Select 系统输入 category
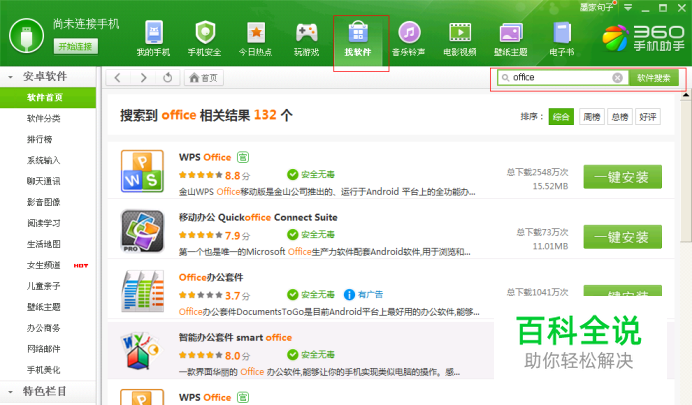Viewport: 692px width, 405px height. [x=44, y=160]
